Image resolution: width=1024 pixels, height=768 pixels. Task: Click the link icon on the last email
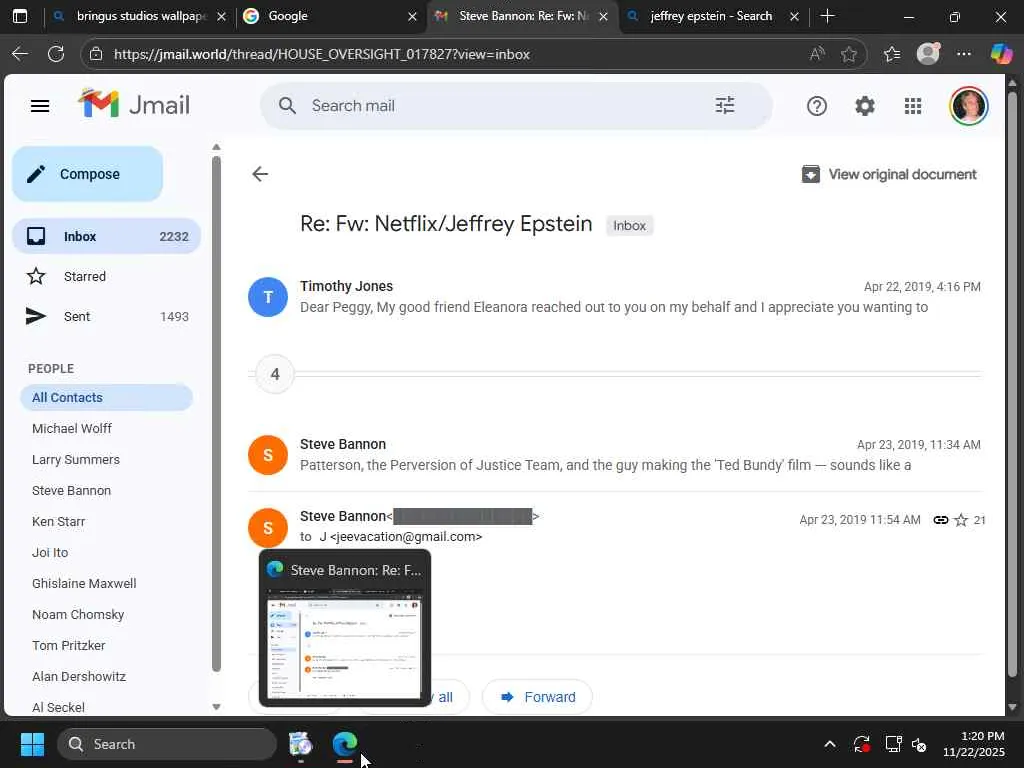coord(940,520)
